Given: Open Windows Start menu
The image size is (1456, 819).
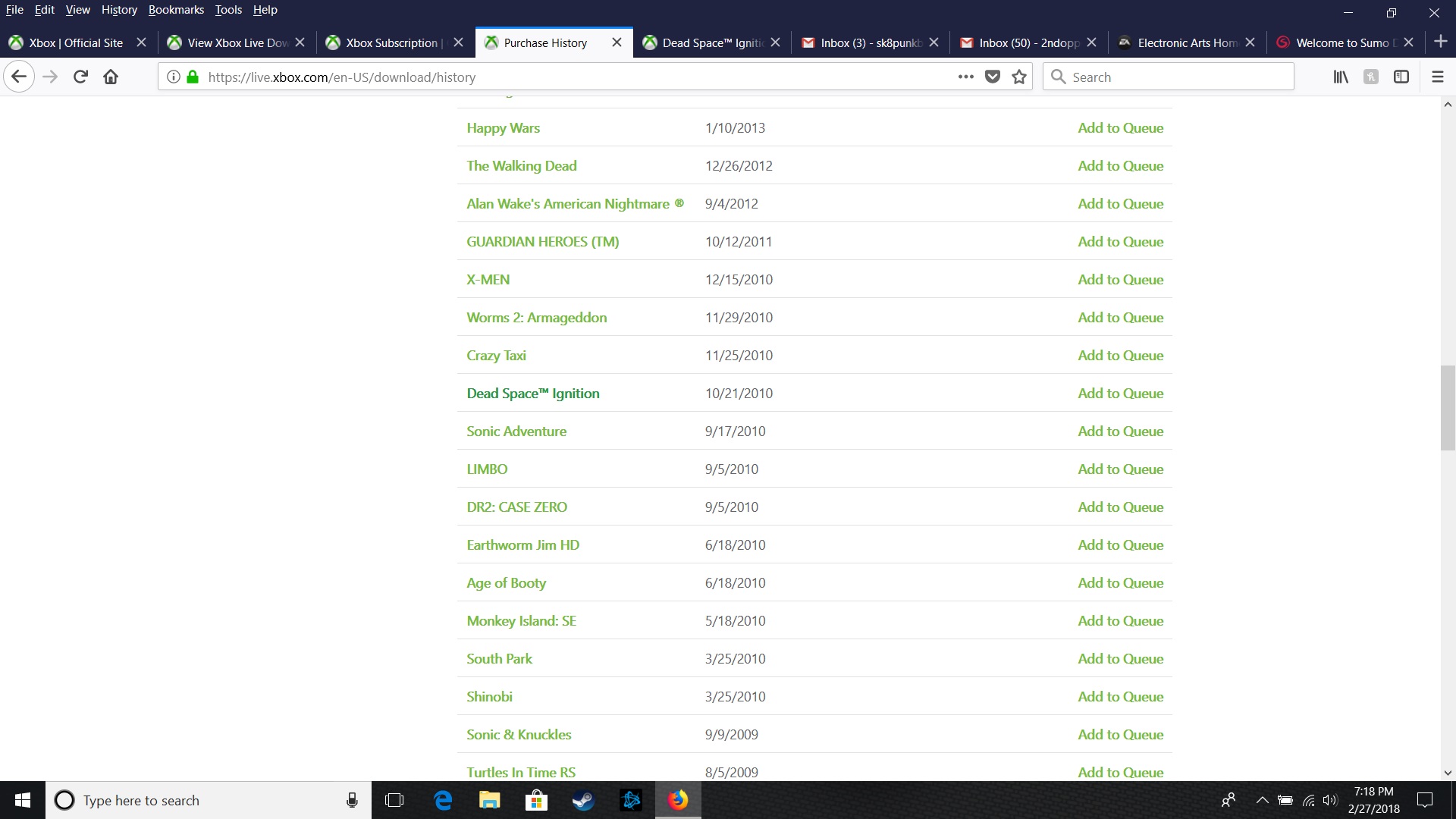Looking at the screenshot, I should click(23, 800).
